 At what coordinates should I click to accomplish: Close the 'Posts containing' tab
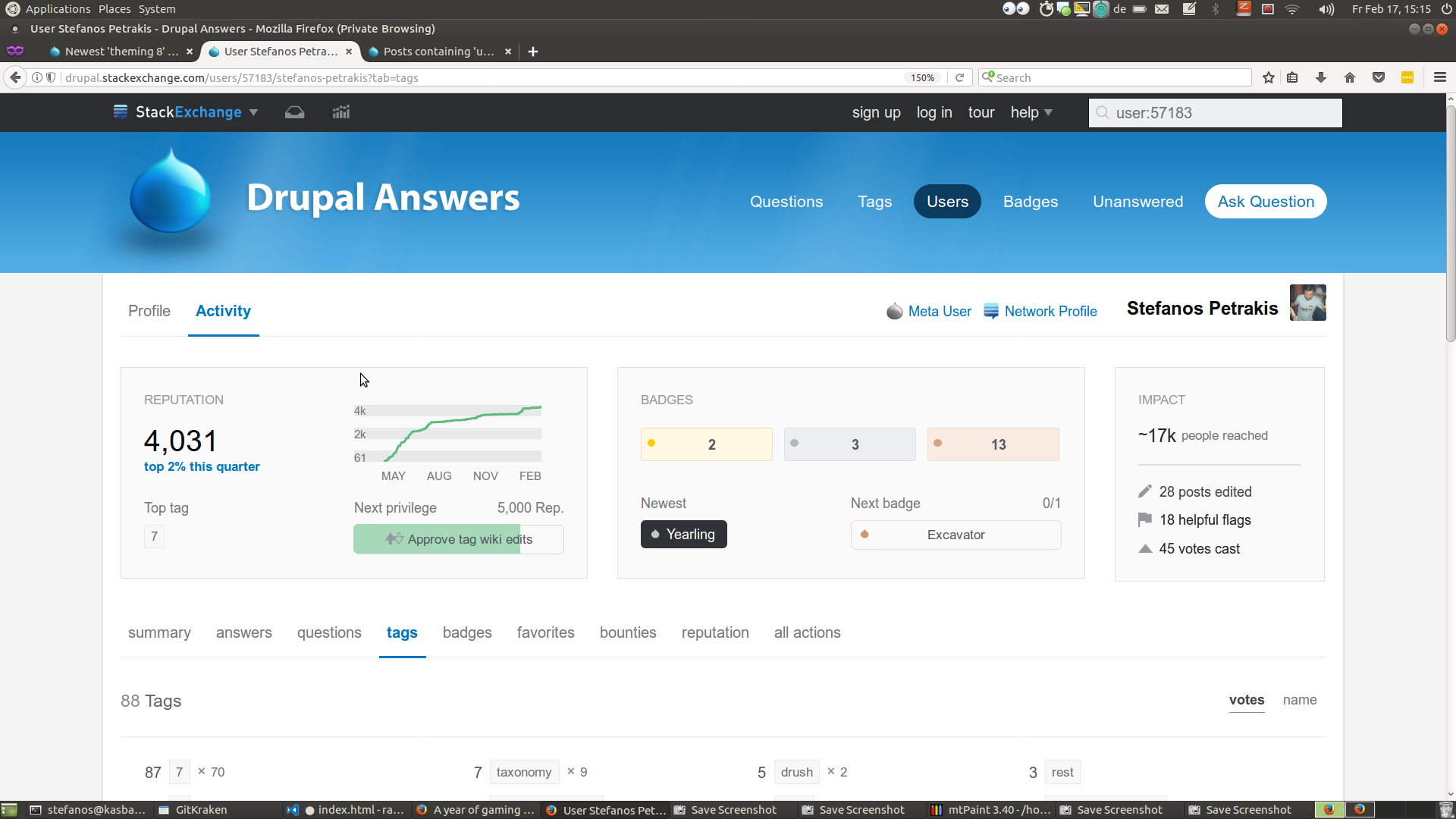tap(508, 52)
